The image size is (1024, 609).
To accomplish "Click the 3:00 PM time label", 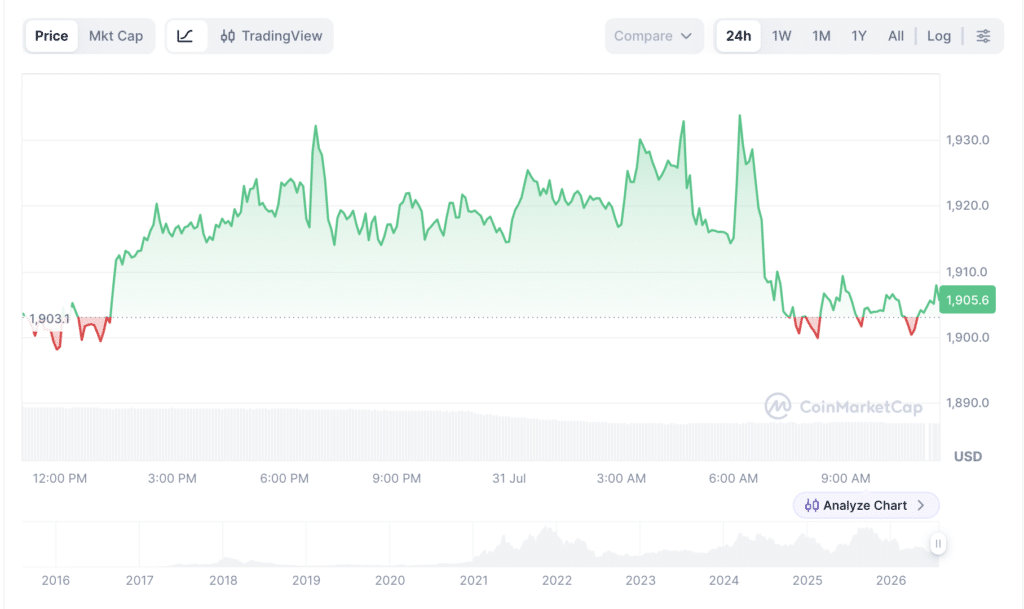I will 172,478.
